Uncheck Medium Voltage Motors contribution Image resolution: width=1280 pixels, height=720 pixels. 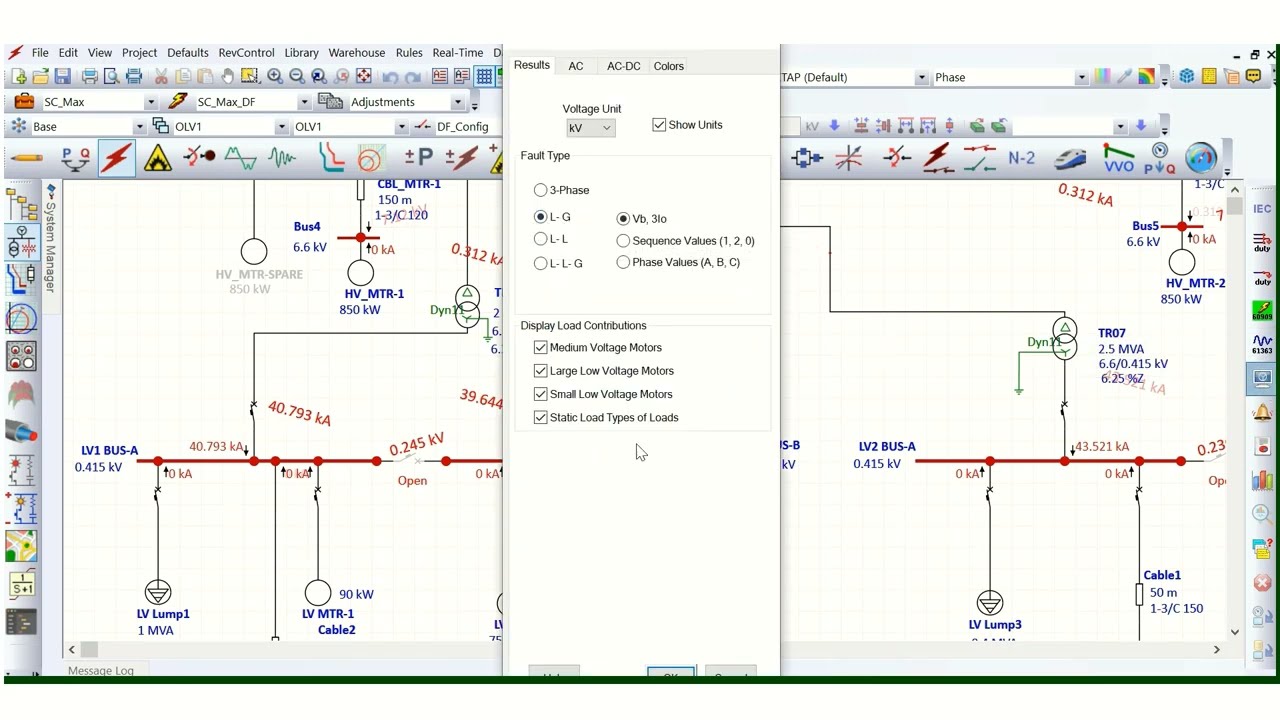point(541,347)
